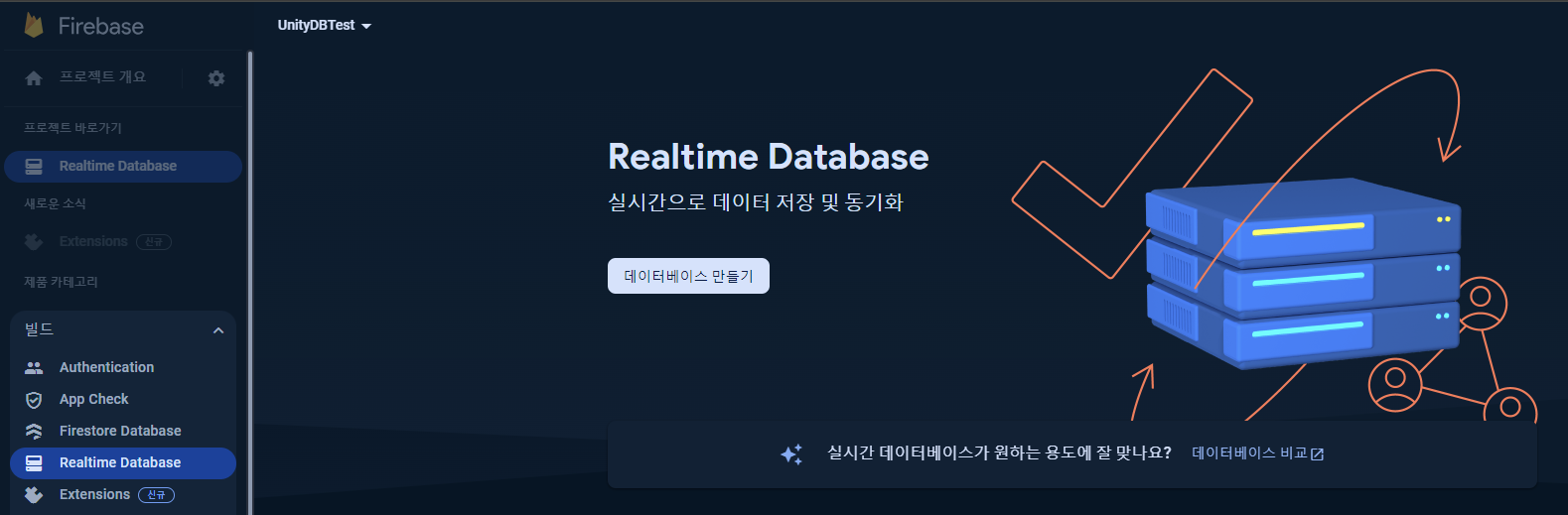The image size is (1568, 515).
Task: Select Realtime Database shortcut under 프로젝트 바로가기
Action: pos(123,167)
